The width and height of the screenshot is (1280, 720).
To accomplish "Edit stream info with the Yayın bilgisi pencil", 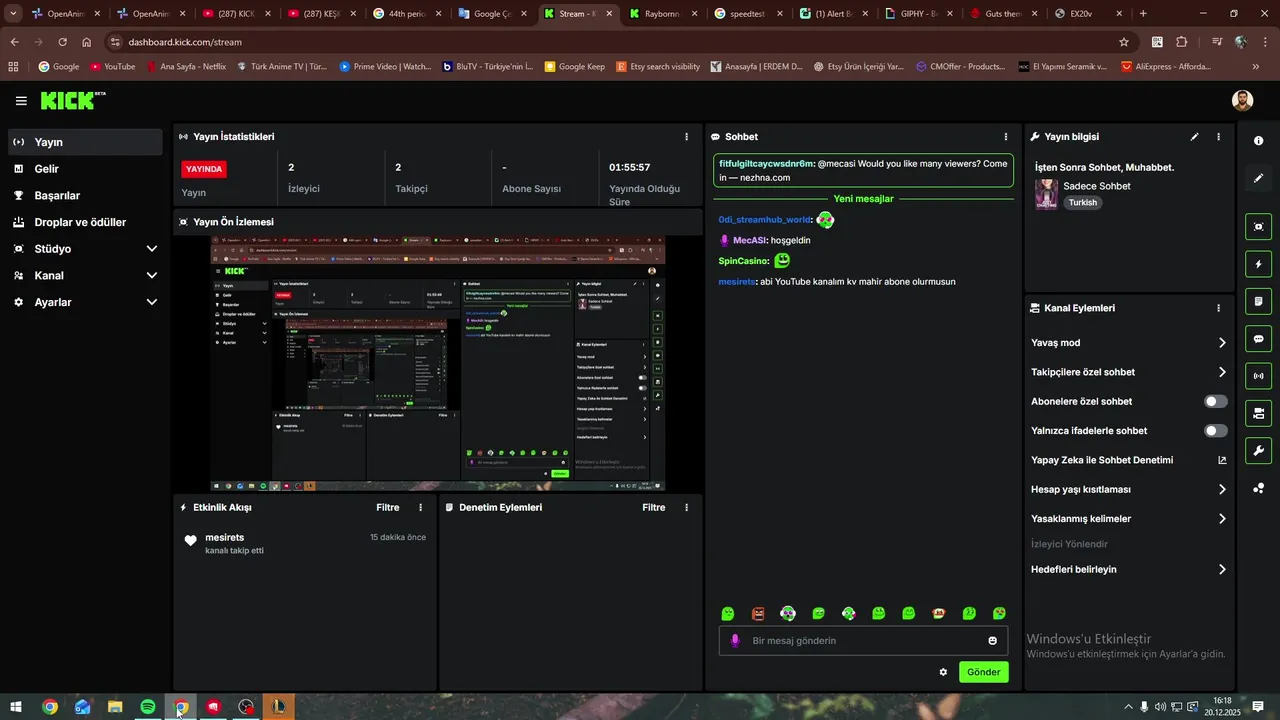I will coord(1194,137).
